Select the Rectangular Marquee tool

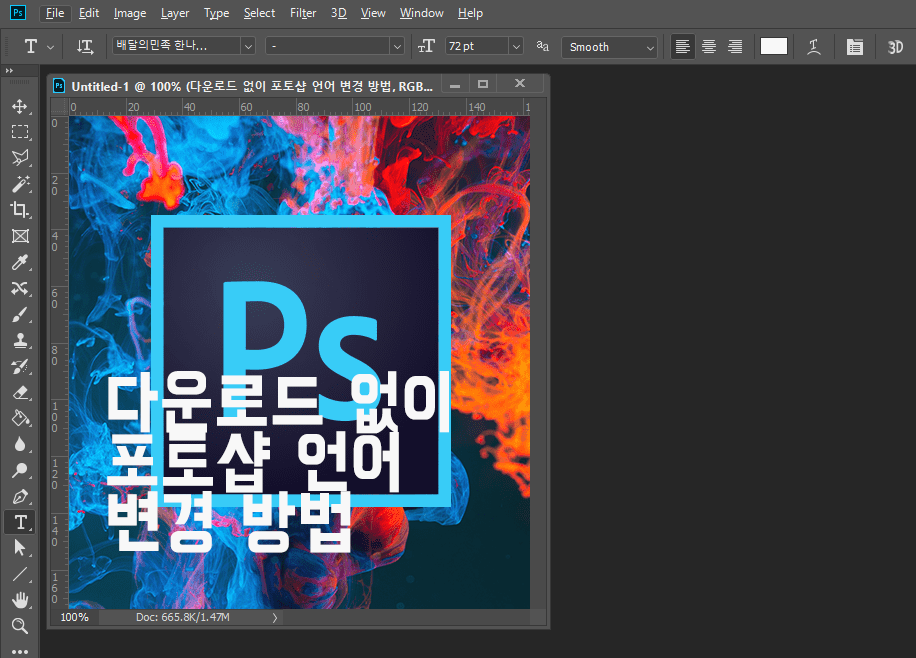20,132
